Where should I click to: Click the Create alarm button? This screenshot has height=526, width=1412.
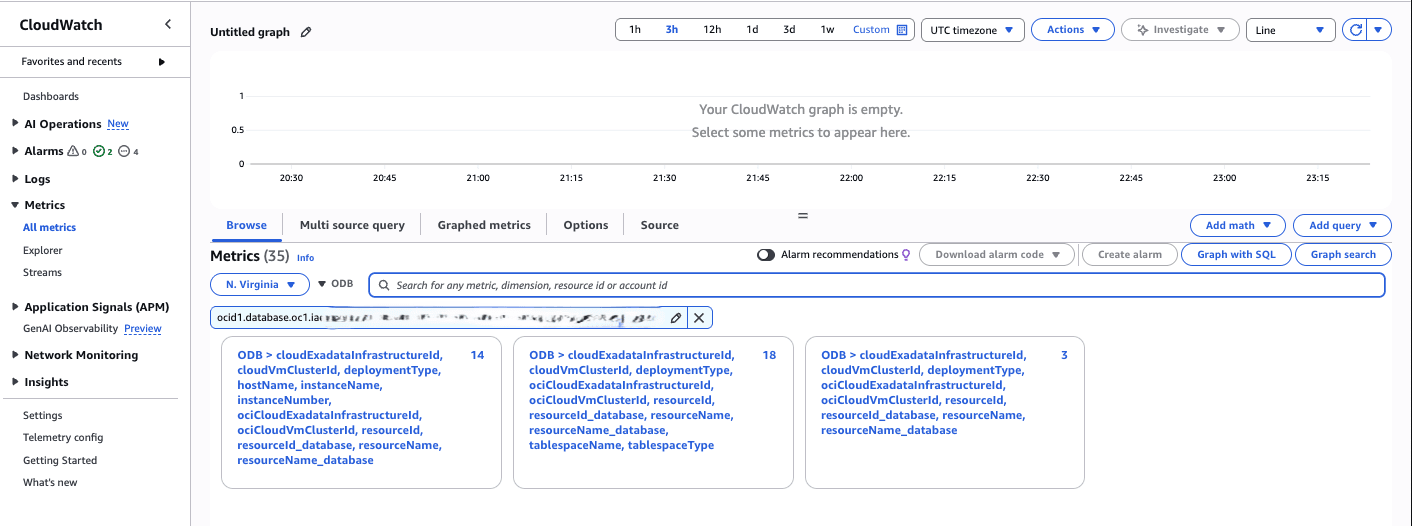1130,255
